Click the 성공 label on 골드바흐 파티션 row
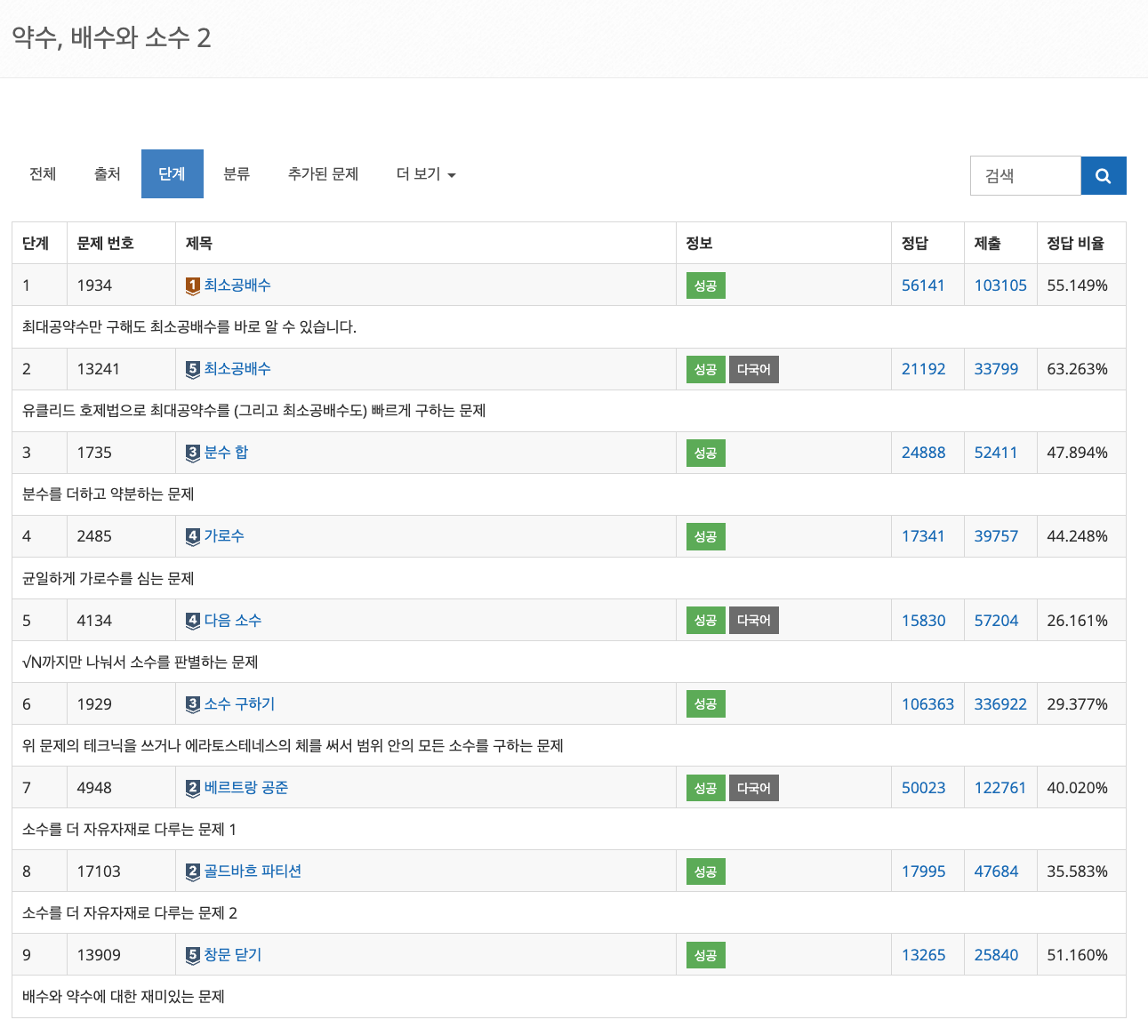The width and height of the screenshot is (1148, 1036). pyautogui.click(x=704, y=871)
